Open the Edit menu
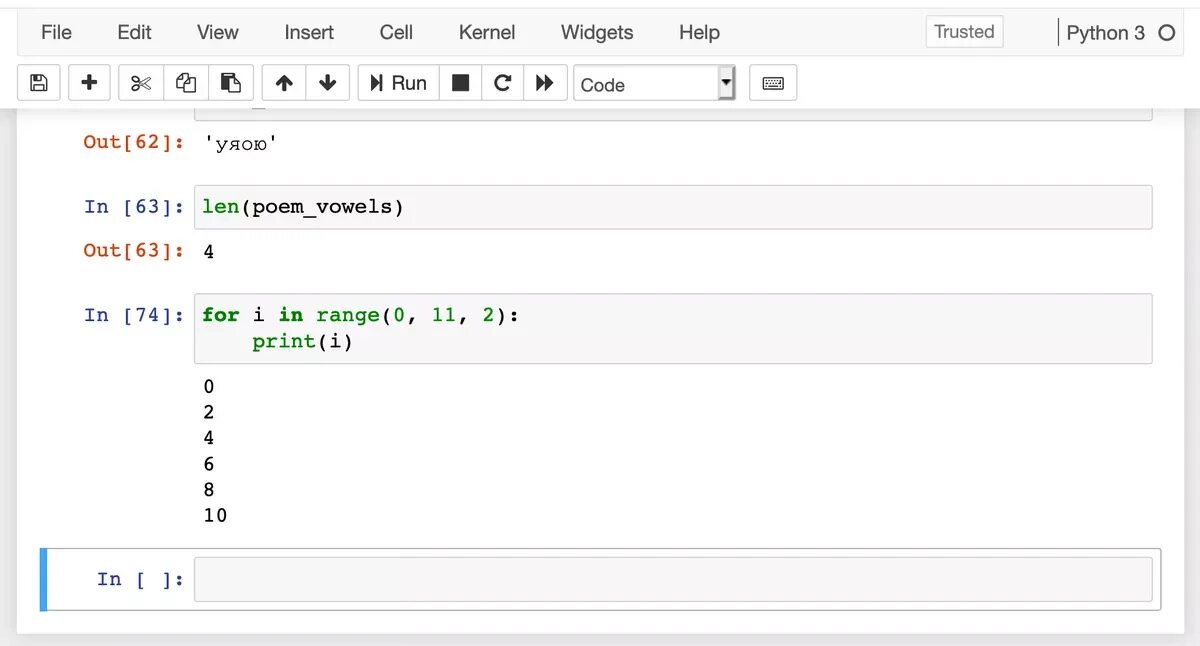This screenshot has height=646, width=1200. coord(134,32)
